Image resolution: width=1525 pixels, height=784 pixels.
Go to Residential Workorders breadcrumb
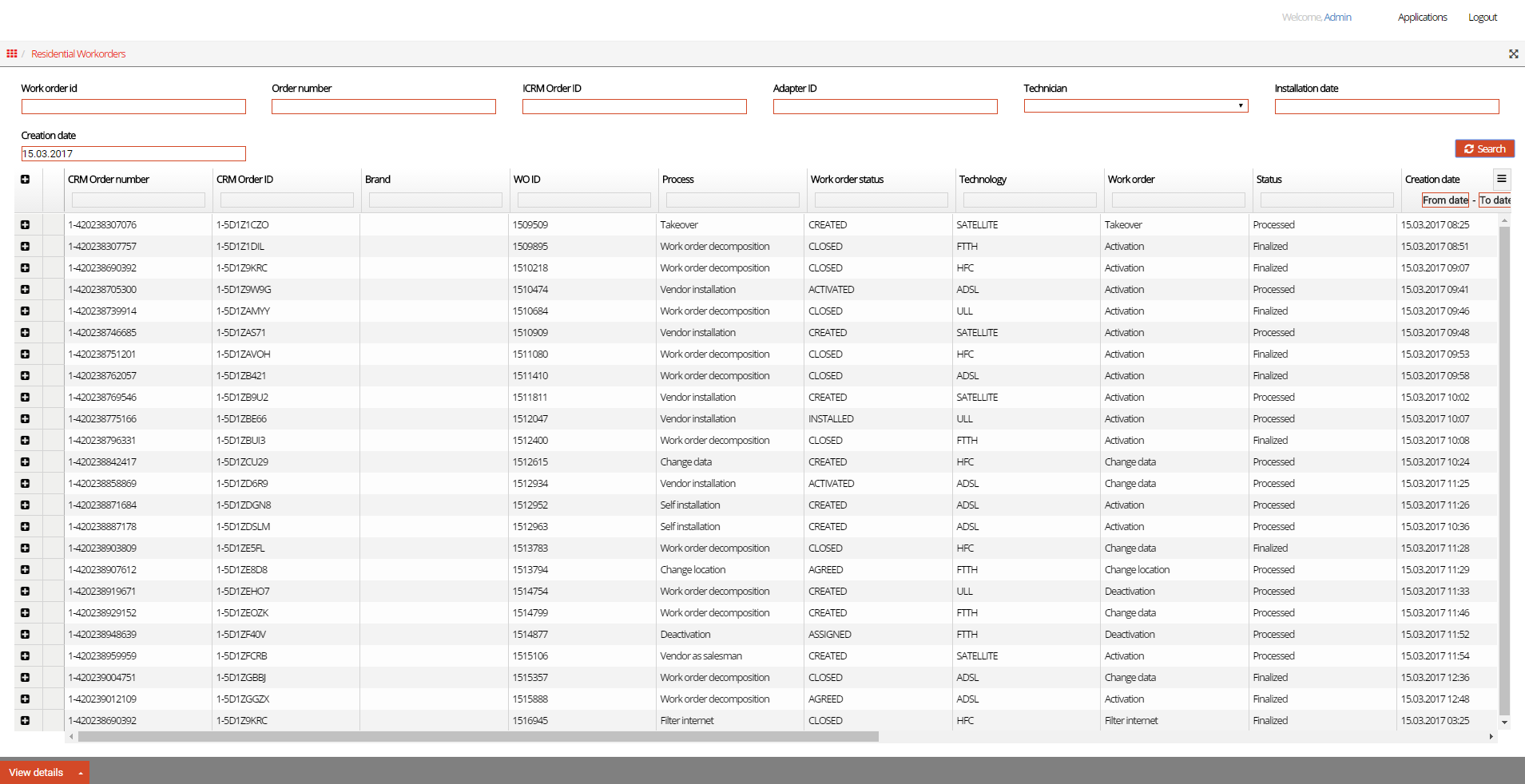(78, 54)
